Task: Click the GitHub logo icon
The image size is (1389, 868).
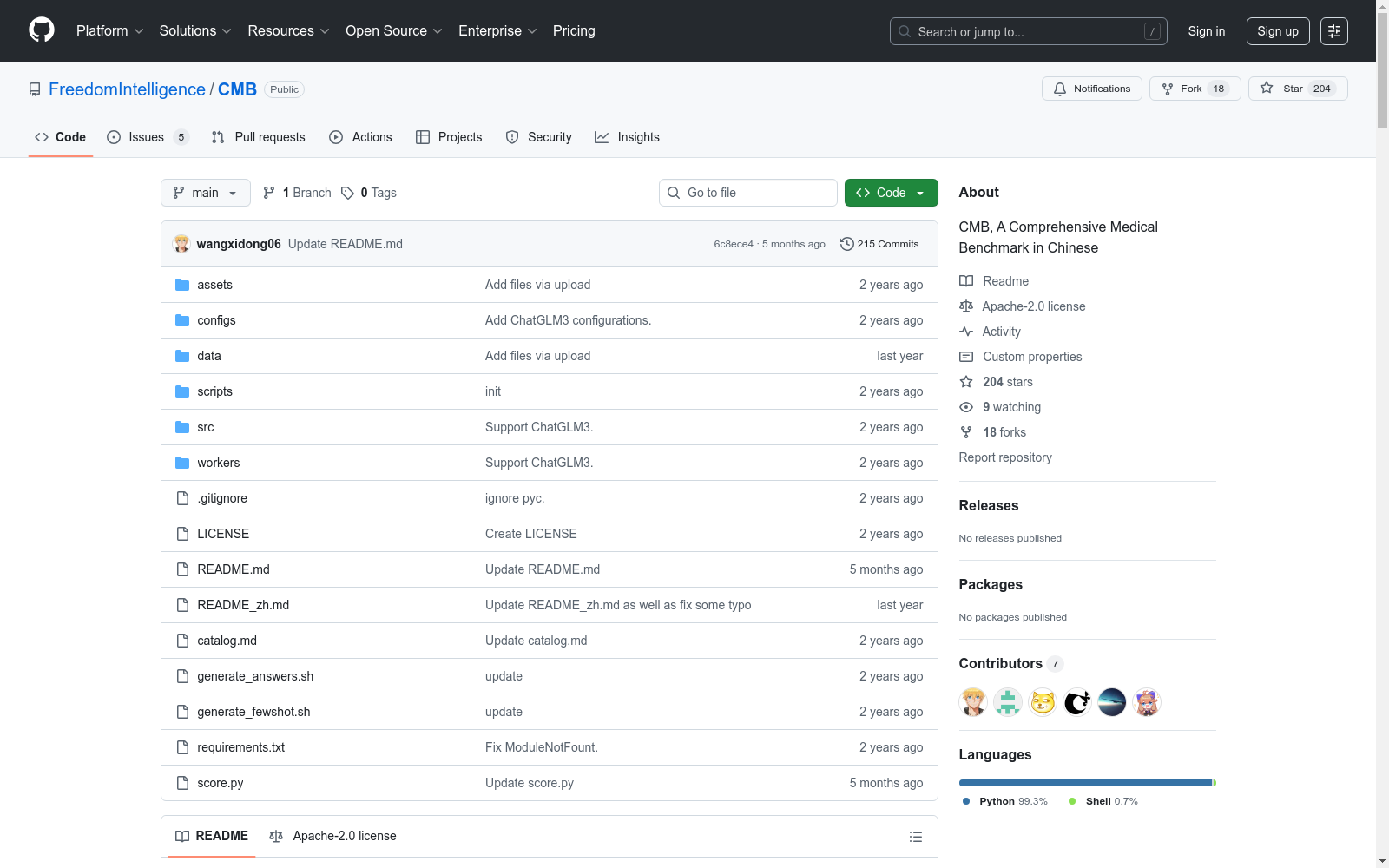Action: coord(42,30)
